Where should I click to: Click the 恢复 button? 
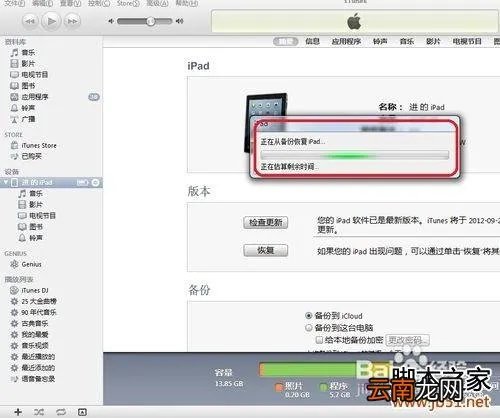pyautogui.click(x=265, y=250)
